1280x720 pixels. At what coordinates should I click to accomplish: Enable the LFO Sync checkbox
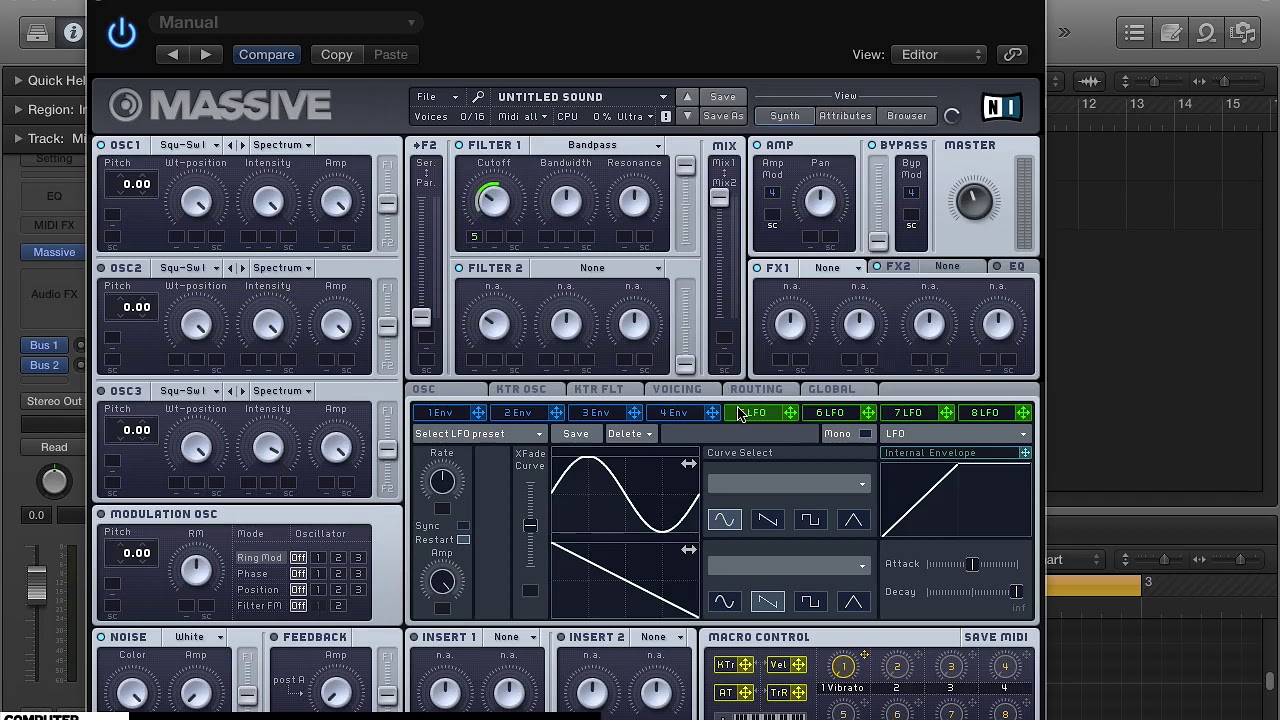pyautogui.click(x=463, y=526)
